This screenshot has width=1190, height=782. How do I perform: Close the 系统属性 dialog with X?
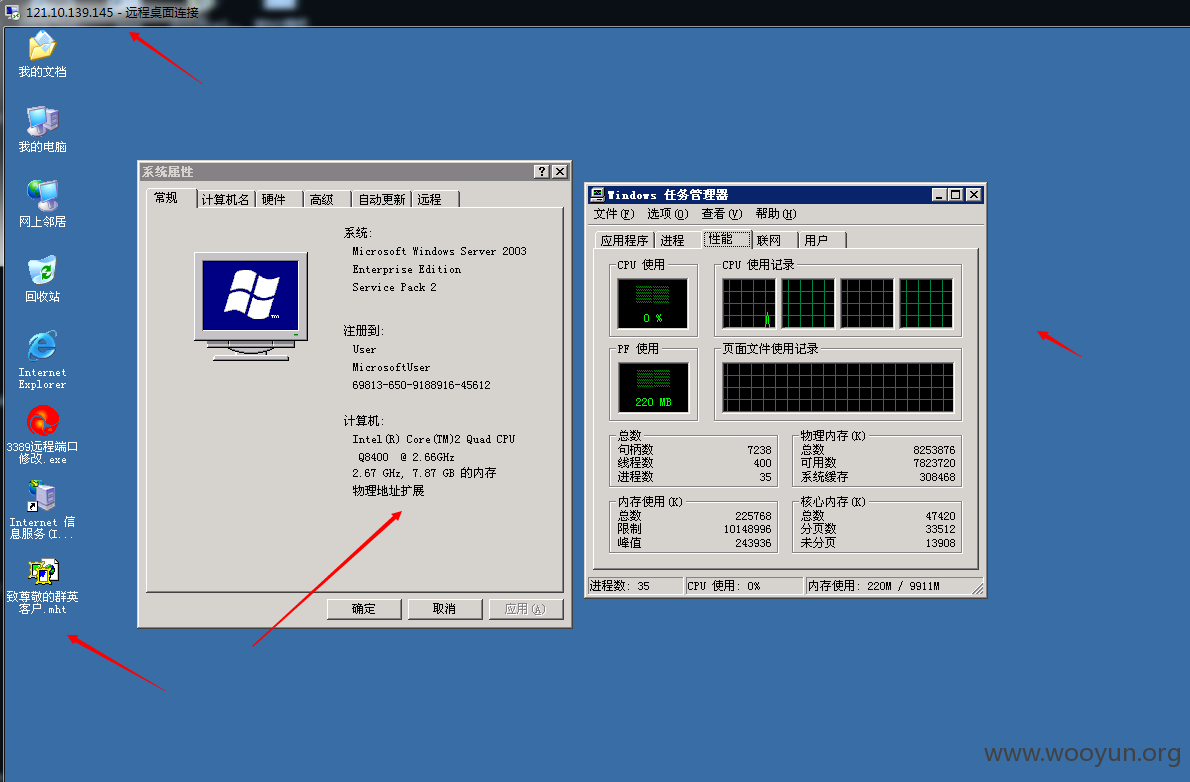(559, 172)
